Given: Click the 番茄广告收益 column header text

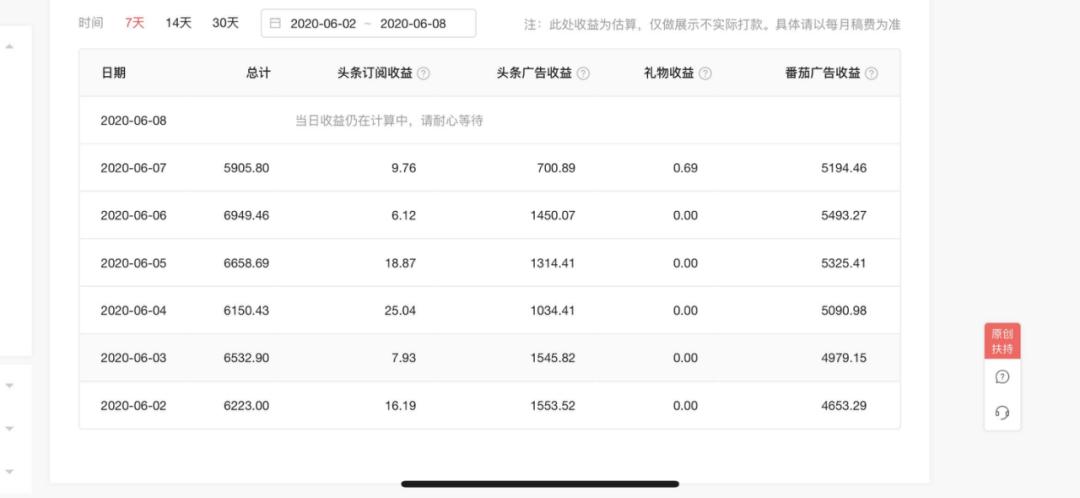Looking at the screenshot, I should click(x=823, y=73).
